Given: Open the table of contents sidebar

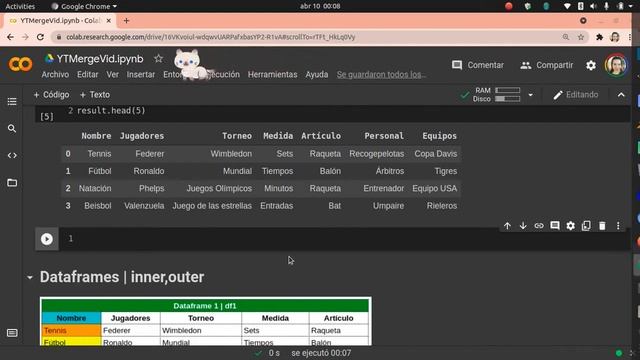Looking at the screenshot, I should [x=12, y=101].
